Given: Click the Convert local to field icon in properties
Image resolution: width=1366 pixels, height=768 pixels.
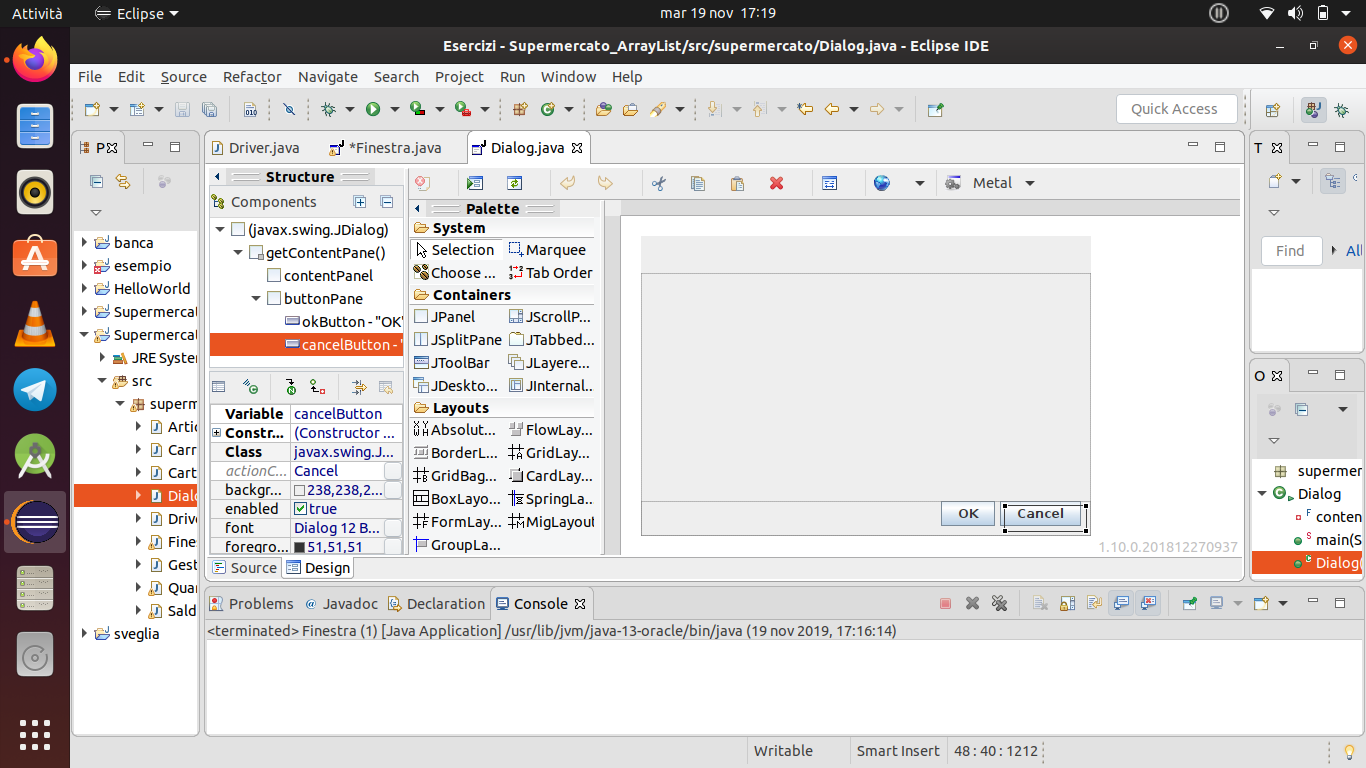Looking at the screenshot, I should pyautogui.click(x=317, y=387).
